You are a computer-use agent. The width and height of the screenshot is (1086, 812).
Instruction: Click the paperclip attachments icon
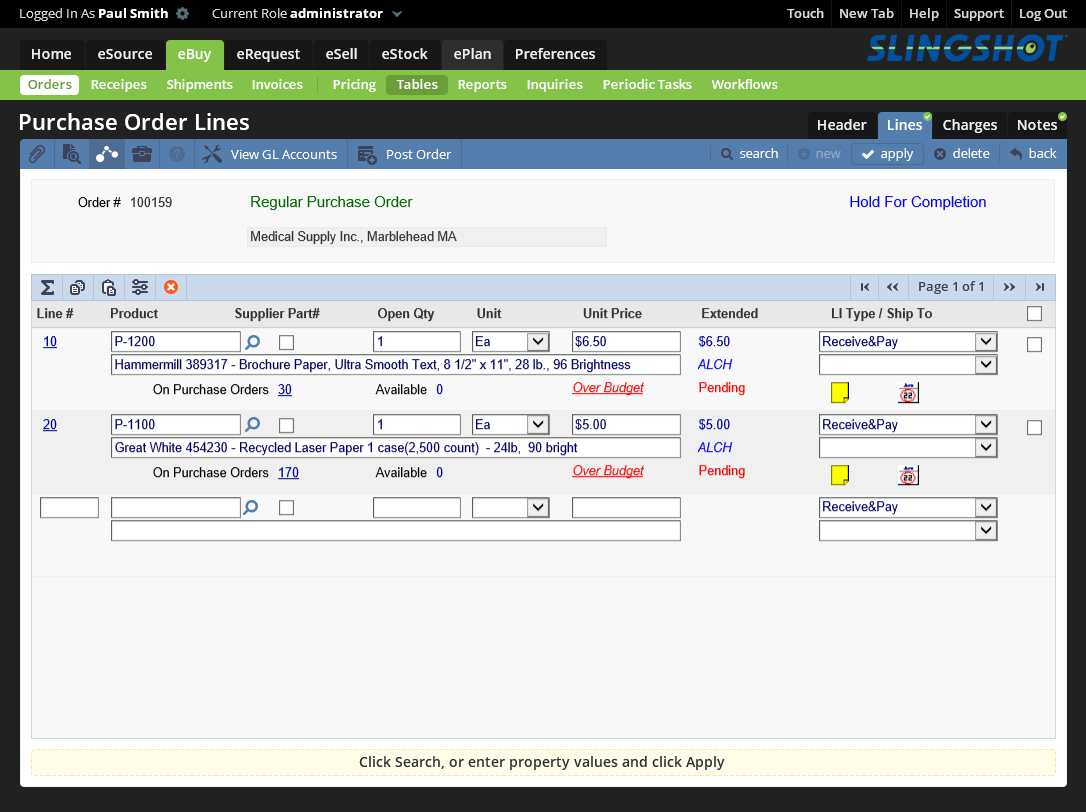tap(36, 154)
